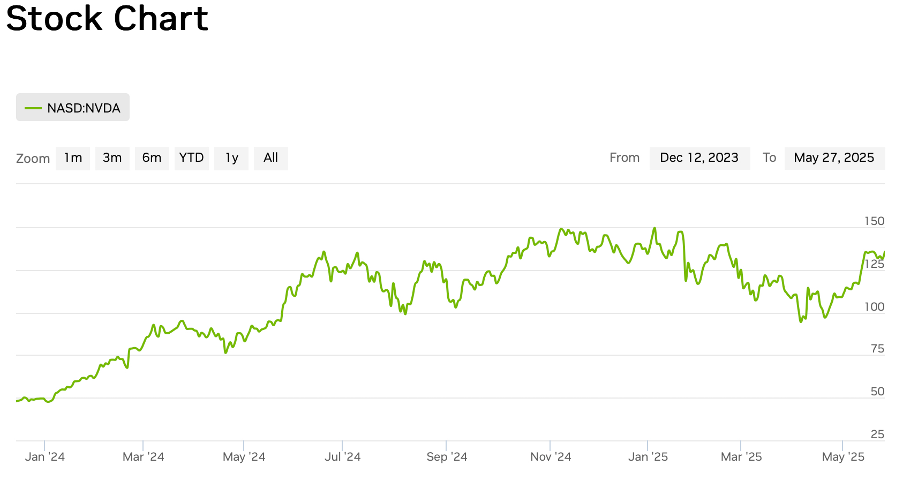Click the 125 y-axis value
This screenshot has height=480, width=904.
coord(874,264)
